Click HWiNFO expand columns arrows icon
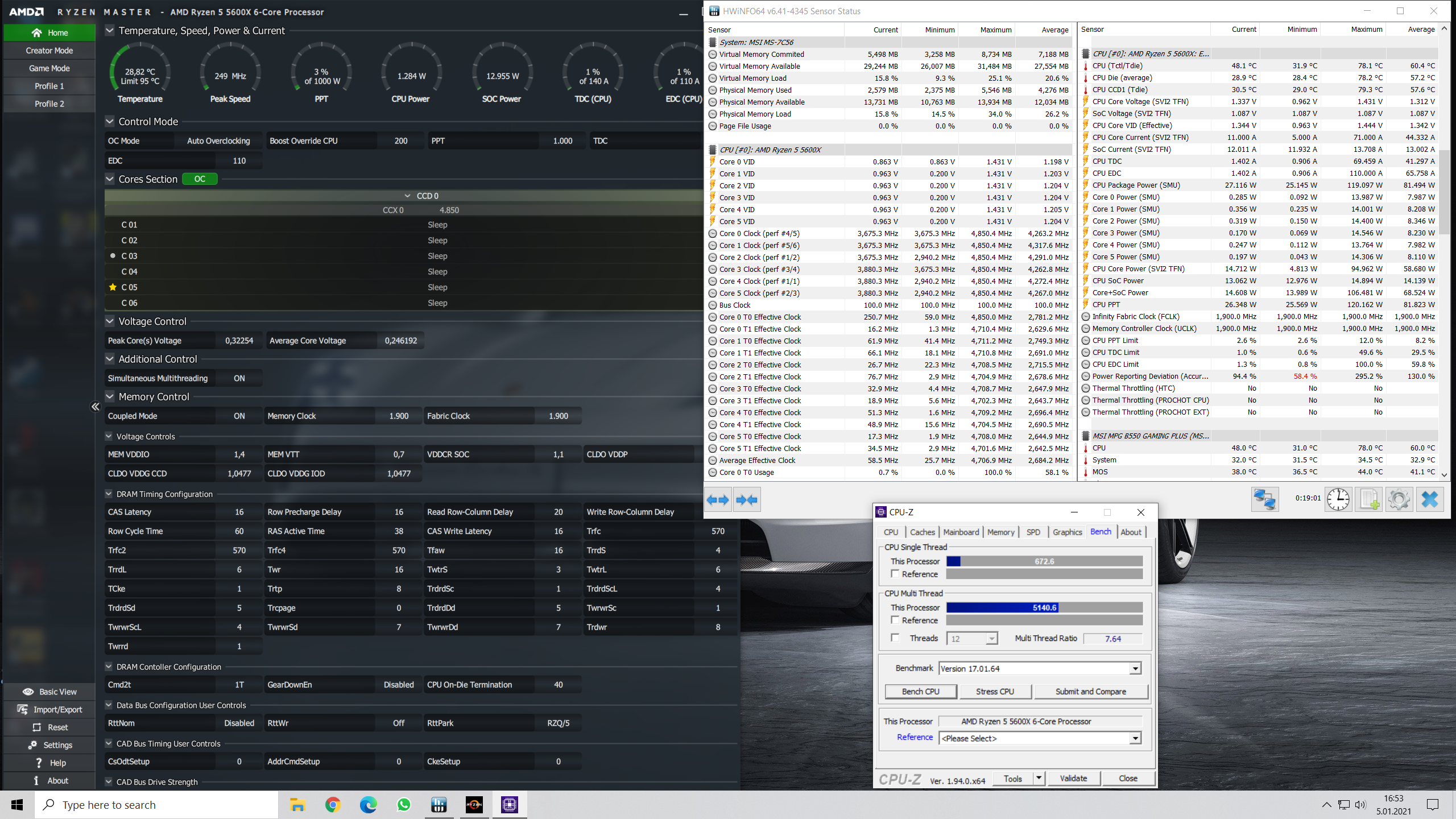Viewport: 1456px width, 819px height. click(x=718, y=500)
